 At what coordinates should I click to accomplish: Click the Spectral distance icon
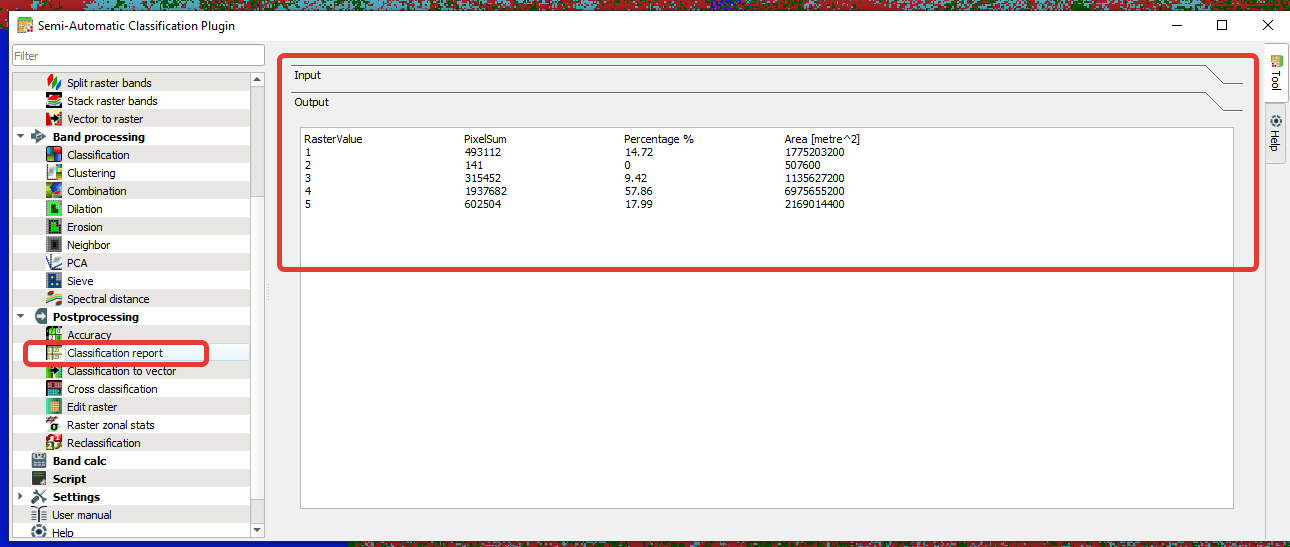[x=54, y=299]
